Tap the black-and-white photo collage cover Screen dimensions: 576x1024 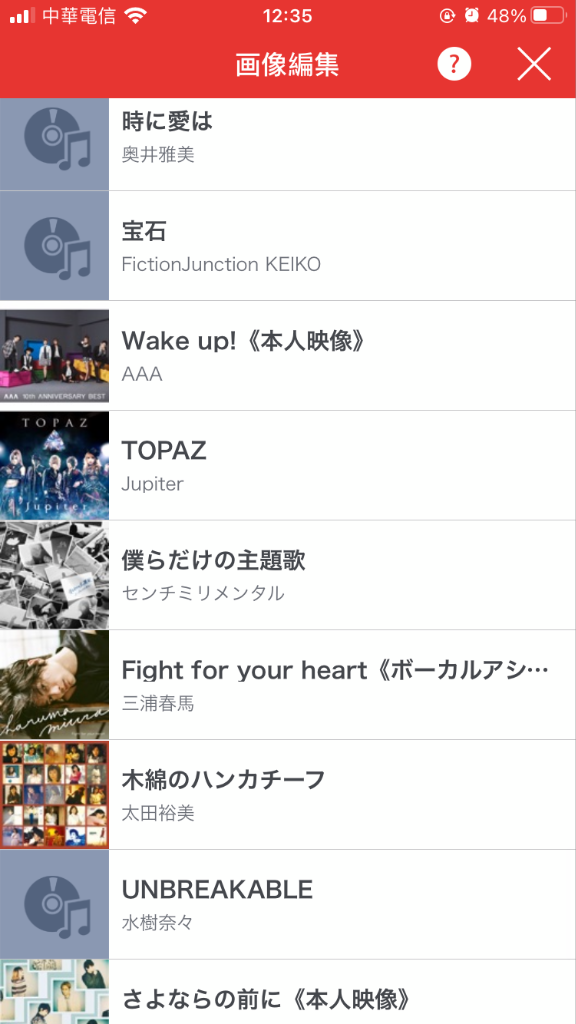[x=54, y=575]
